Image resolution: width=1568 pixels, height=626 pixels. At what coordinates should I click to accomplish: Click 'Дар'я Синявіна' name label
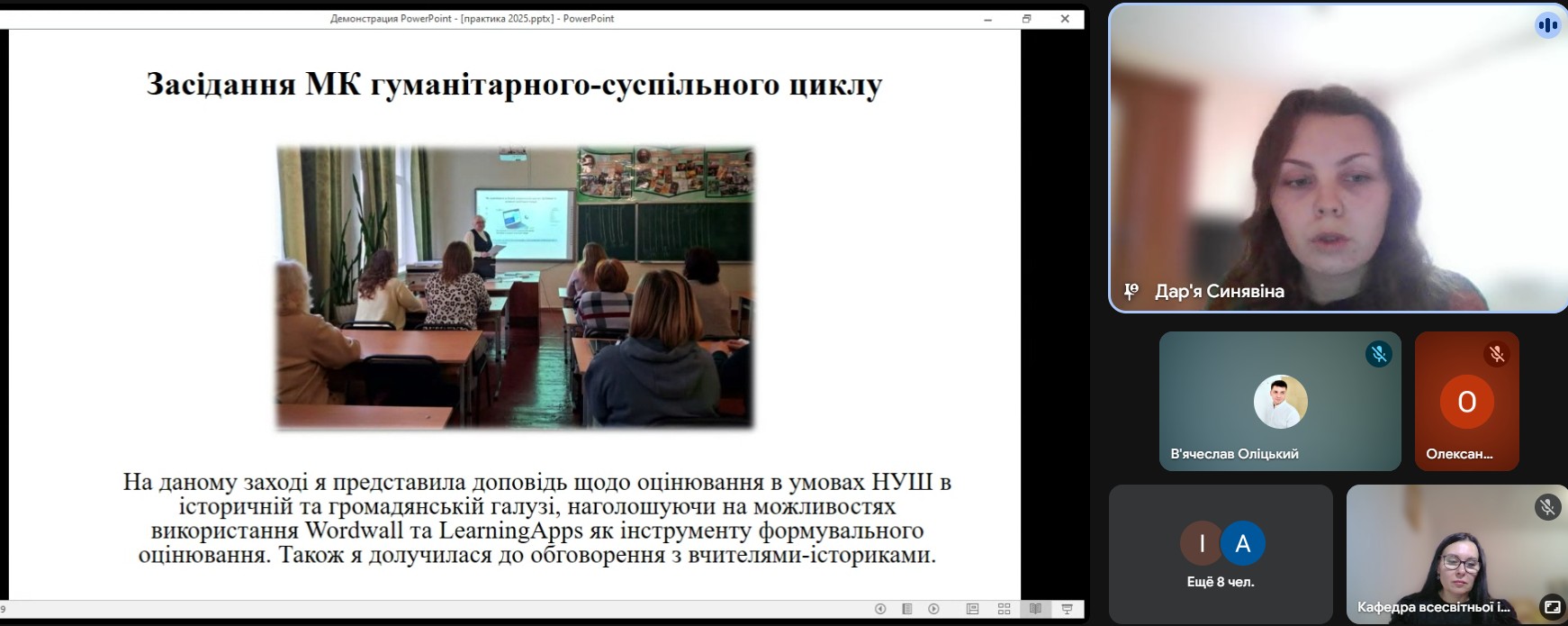click(1220, 291)
